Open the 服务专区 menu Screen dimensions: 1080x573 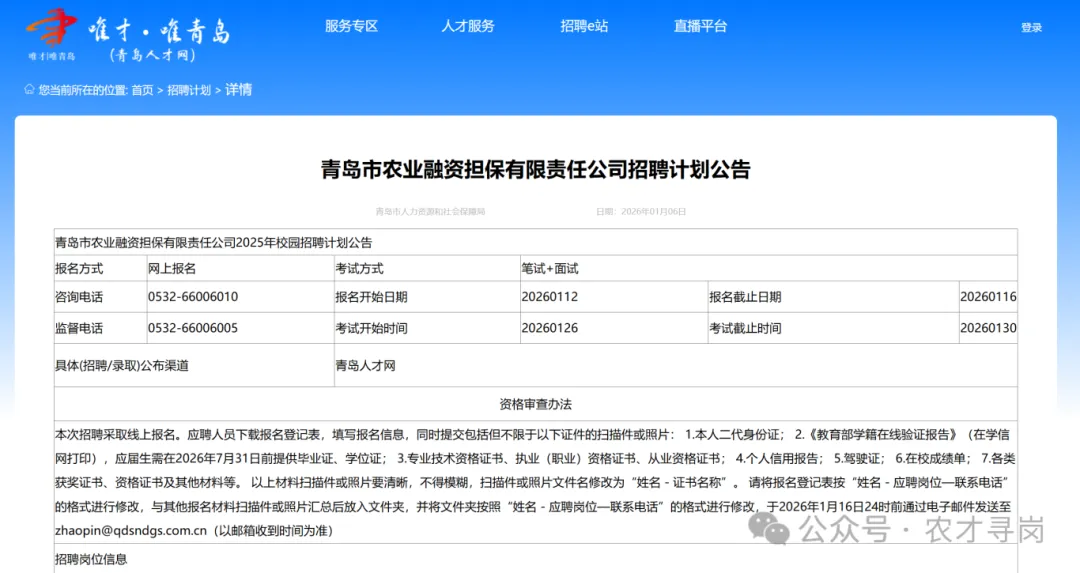351,26
